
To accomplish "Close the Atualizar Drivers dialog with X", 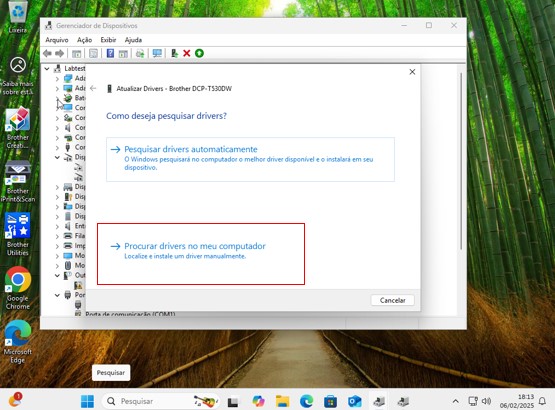I will tap(412, 72).
